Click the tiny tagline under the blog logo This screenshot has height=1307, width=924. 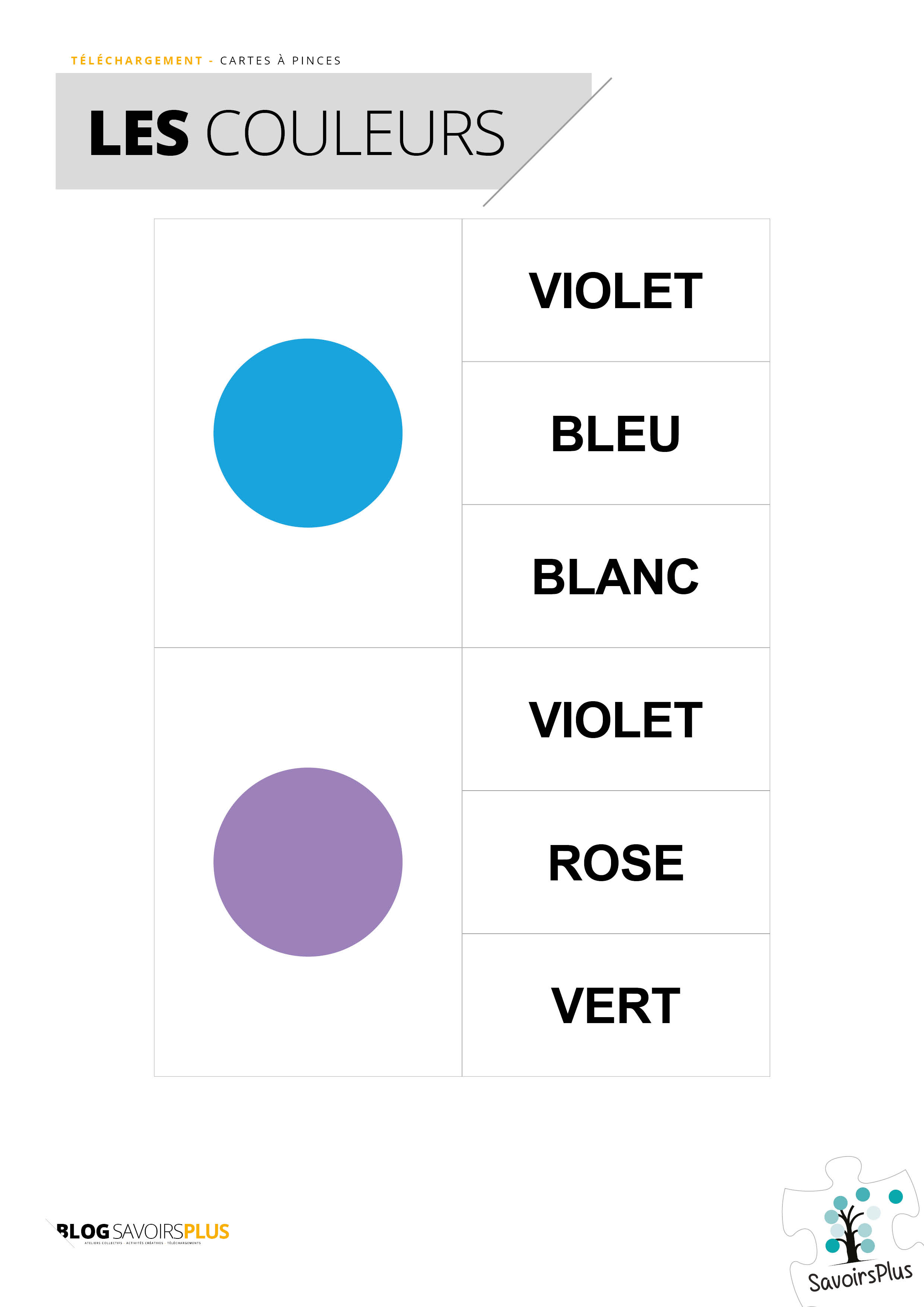tap(142, 1243)
